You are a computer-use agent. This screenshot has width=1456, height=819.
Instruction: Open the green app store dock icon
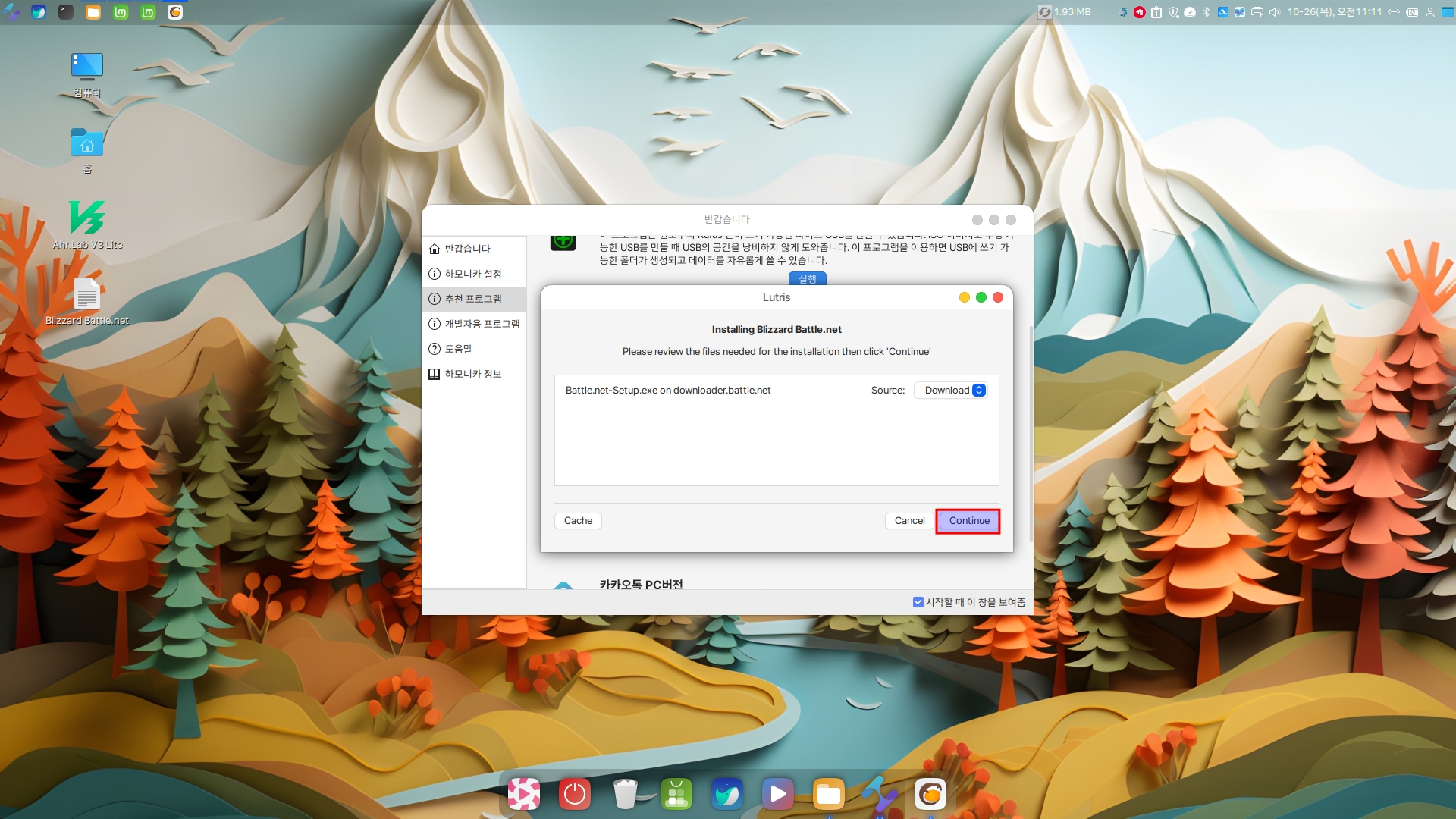[x=676, y=794]
